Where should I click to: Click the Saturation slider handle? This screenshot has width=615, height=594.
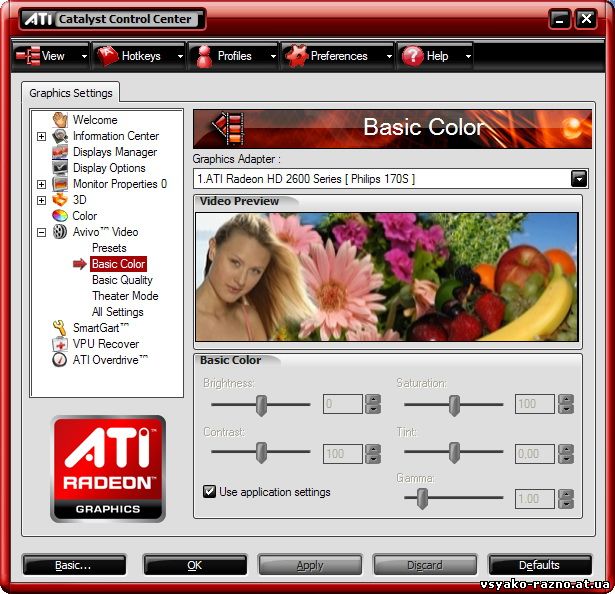[454, 405]
